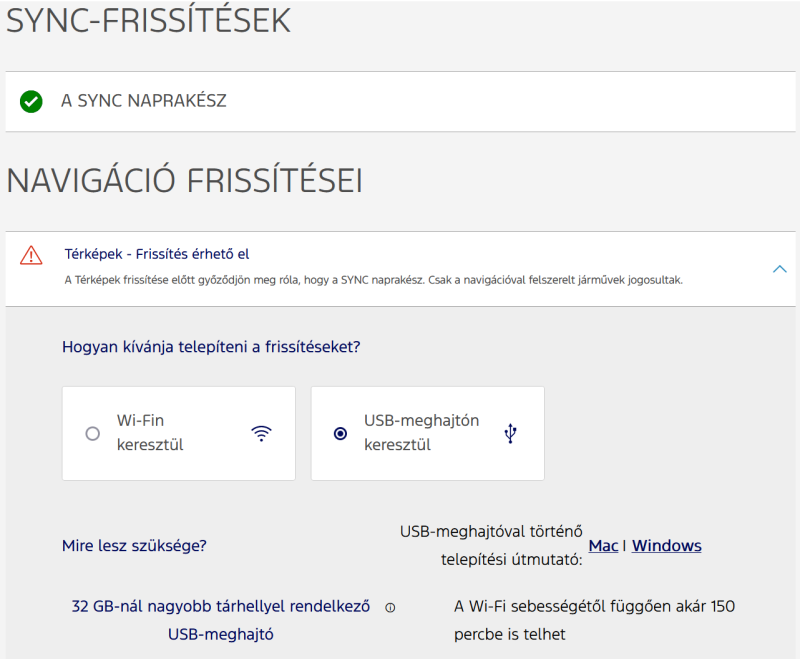Click the Wi-Fi sebességétől függően note
The width and height of the screenshot is (800, 659).
pos(594,620)
